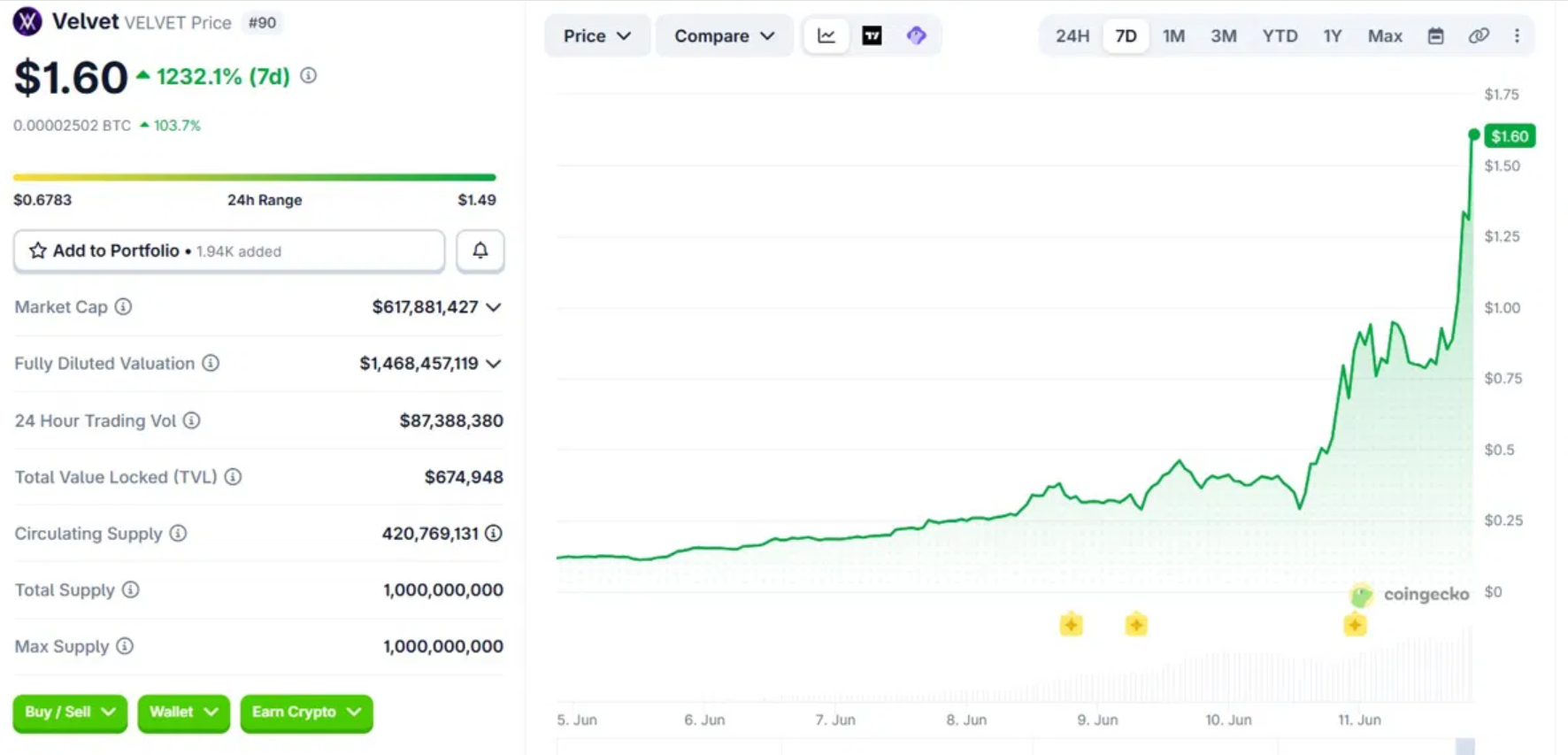1568x755 pixels.
Task: Open Fully Diluted Valuation info icon
Action: 211,363
